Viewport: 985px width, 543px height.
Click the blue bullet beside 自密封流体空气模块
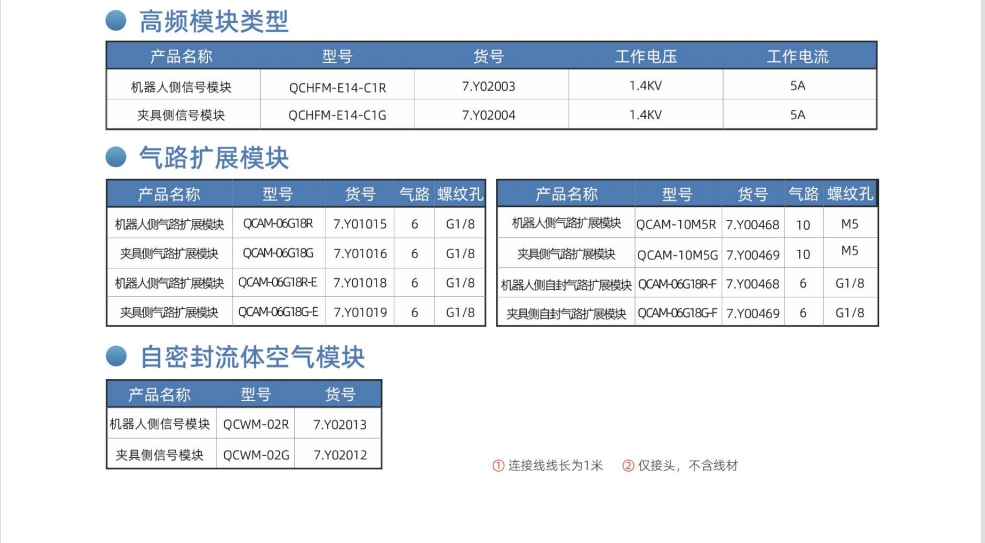click(x=117, y=356)
